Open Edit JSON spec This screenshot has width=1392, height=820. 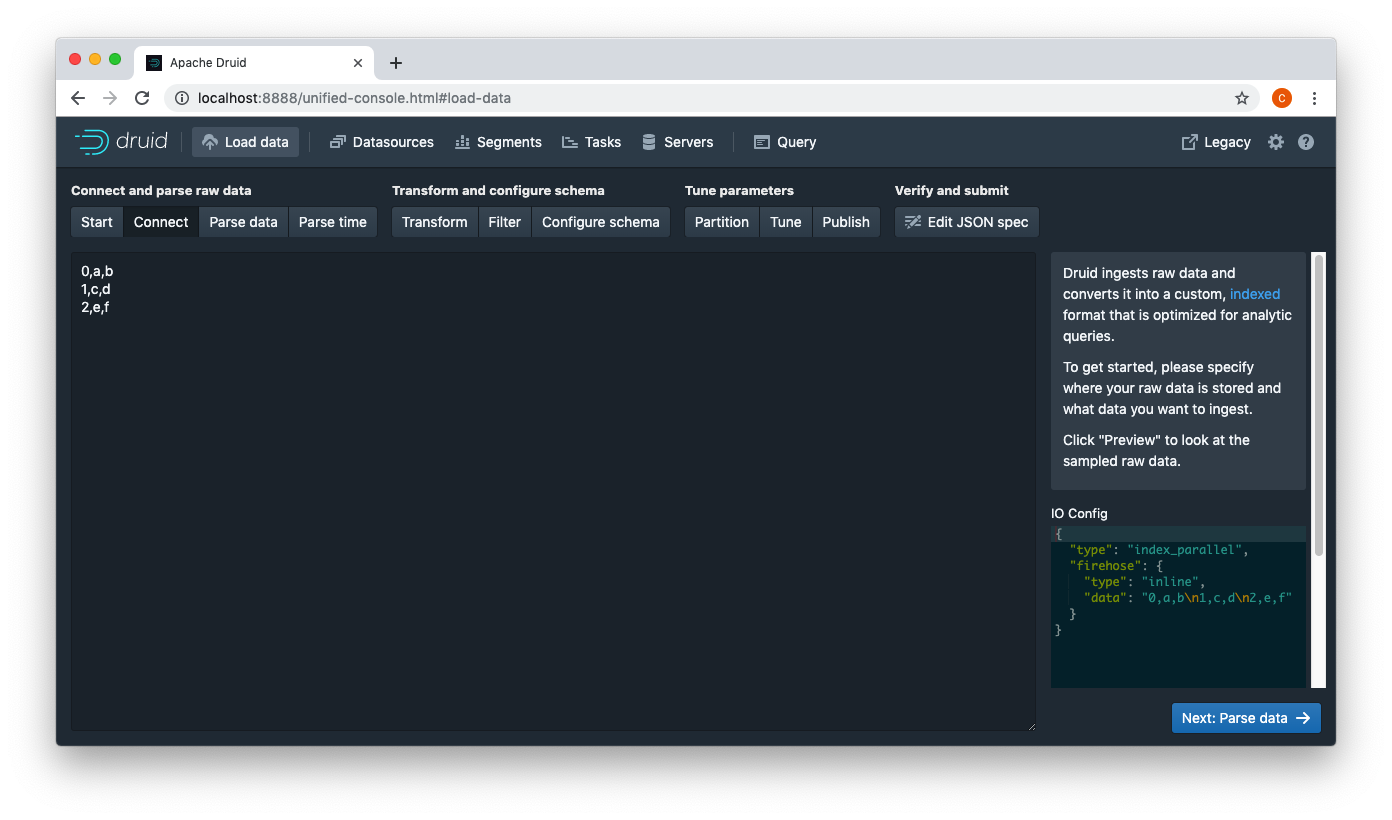tap(967, 222)
